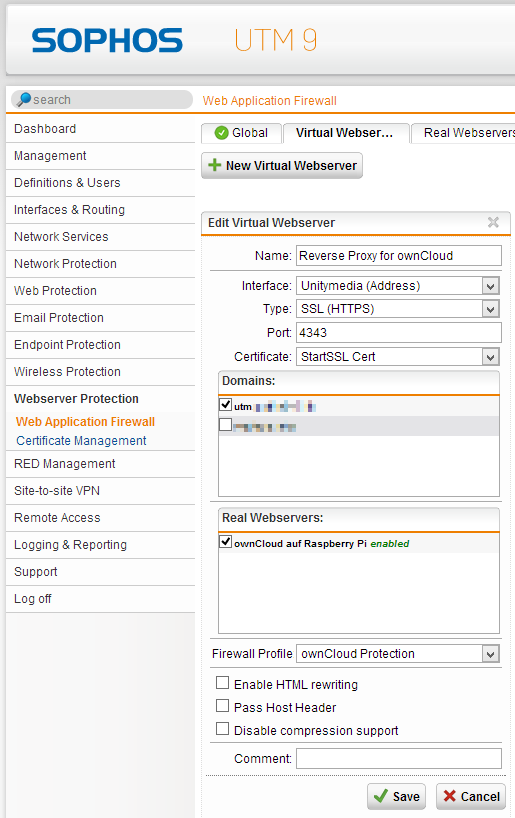Click the green plus icon for New Virtual Webserver

tap(214, 165)
